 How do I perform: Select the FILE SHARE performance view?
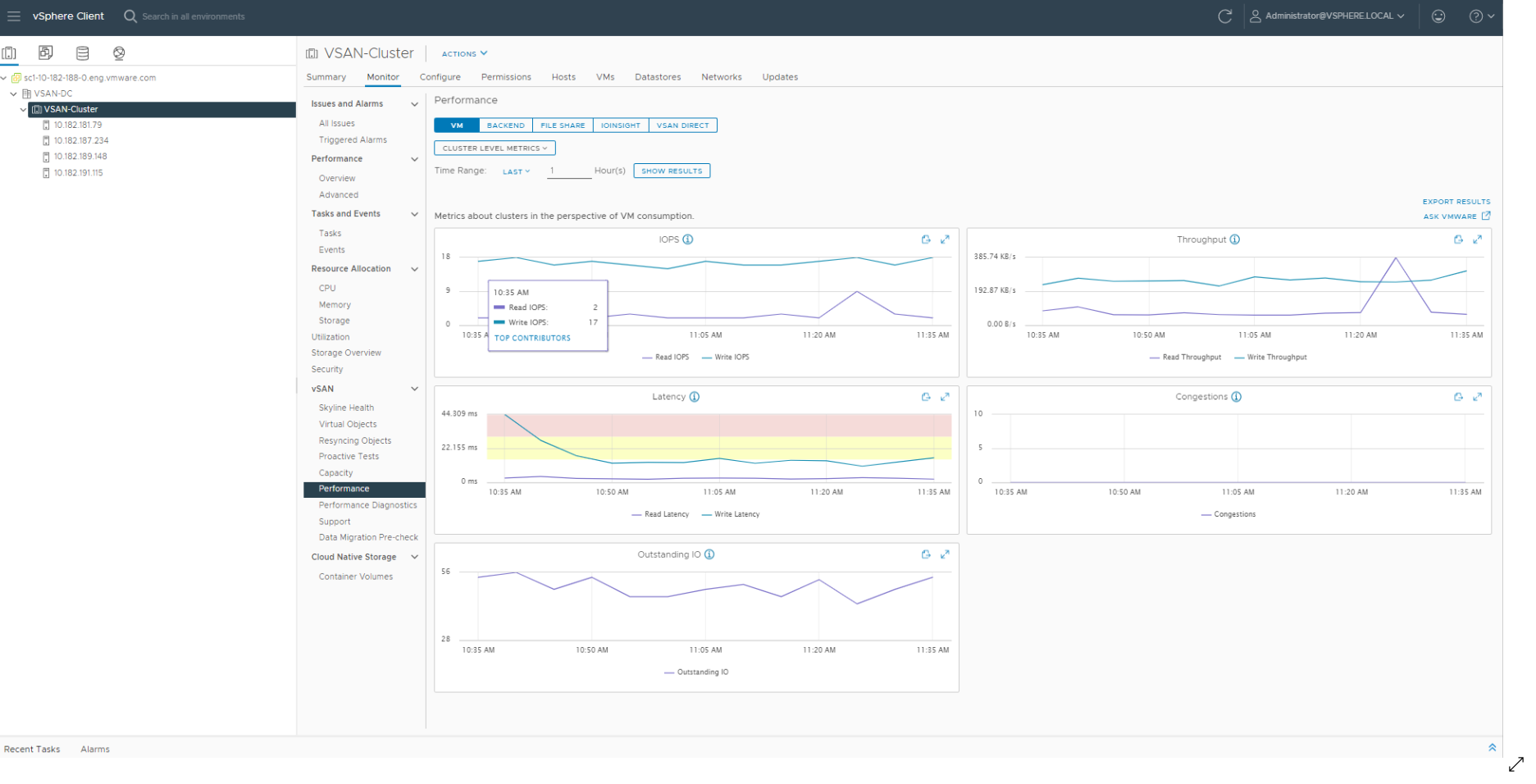tap(563, 125)
